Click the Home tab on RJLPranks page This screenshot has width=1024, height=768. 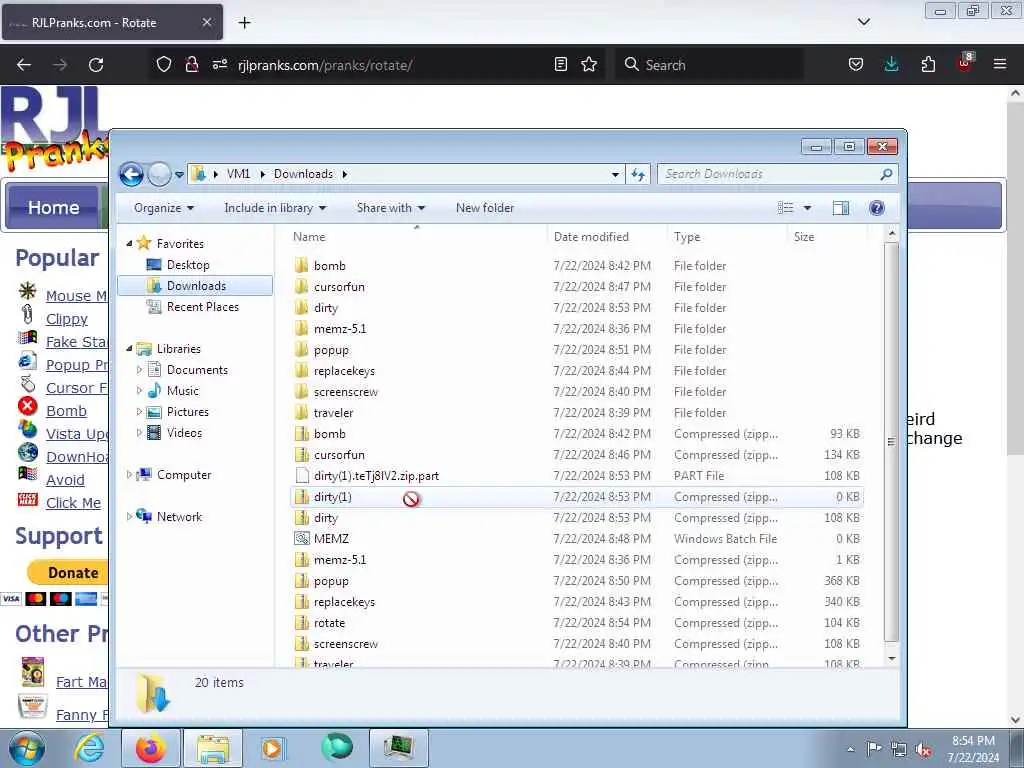tap(53, 207)
